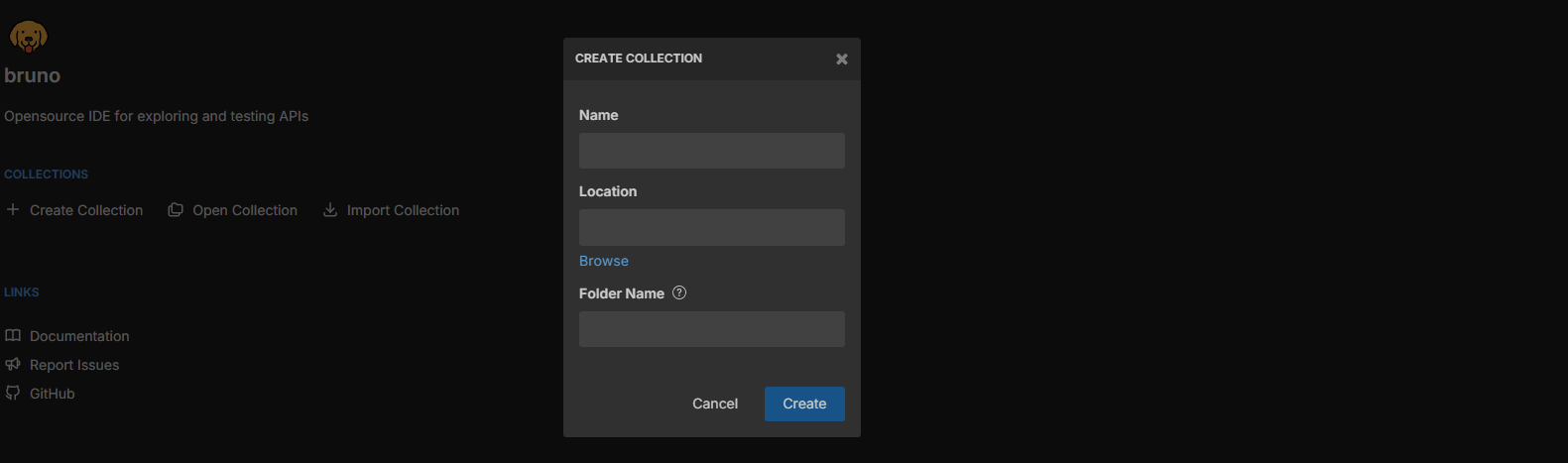The image size is (1568, 463).
Task: Click the Folder Name label text
Action: (x=622, y=293)
